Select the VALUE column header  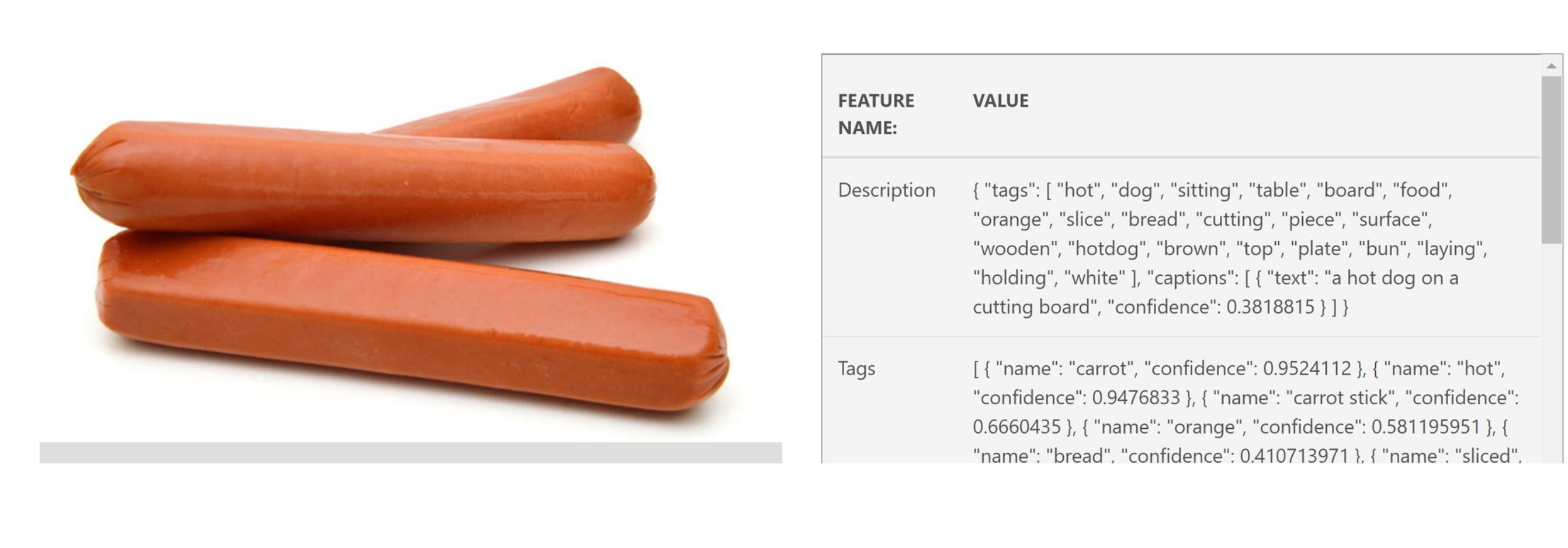coord(1000,101)
